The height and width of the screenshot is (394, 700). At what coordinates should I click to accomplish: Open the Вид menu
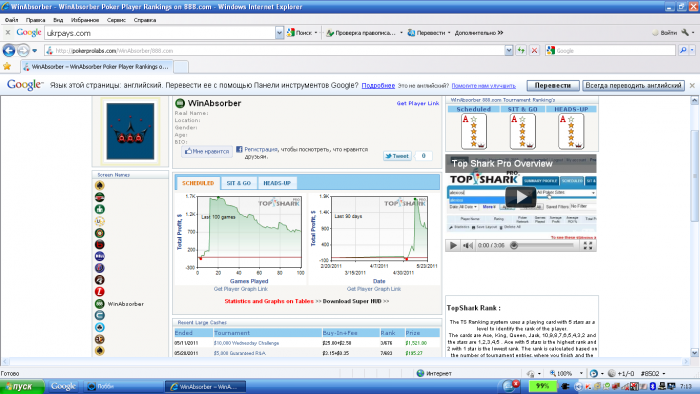(58, 20)
